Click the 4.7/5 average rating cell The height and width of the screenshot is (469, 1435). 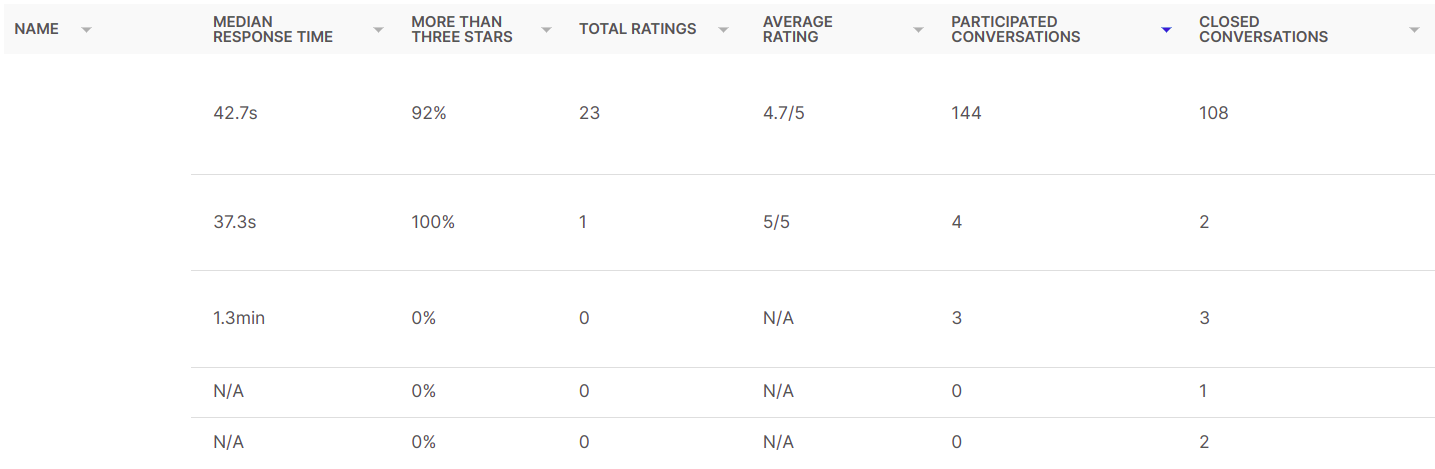click(x=784, y=113)
